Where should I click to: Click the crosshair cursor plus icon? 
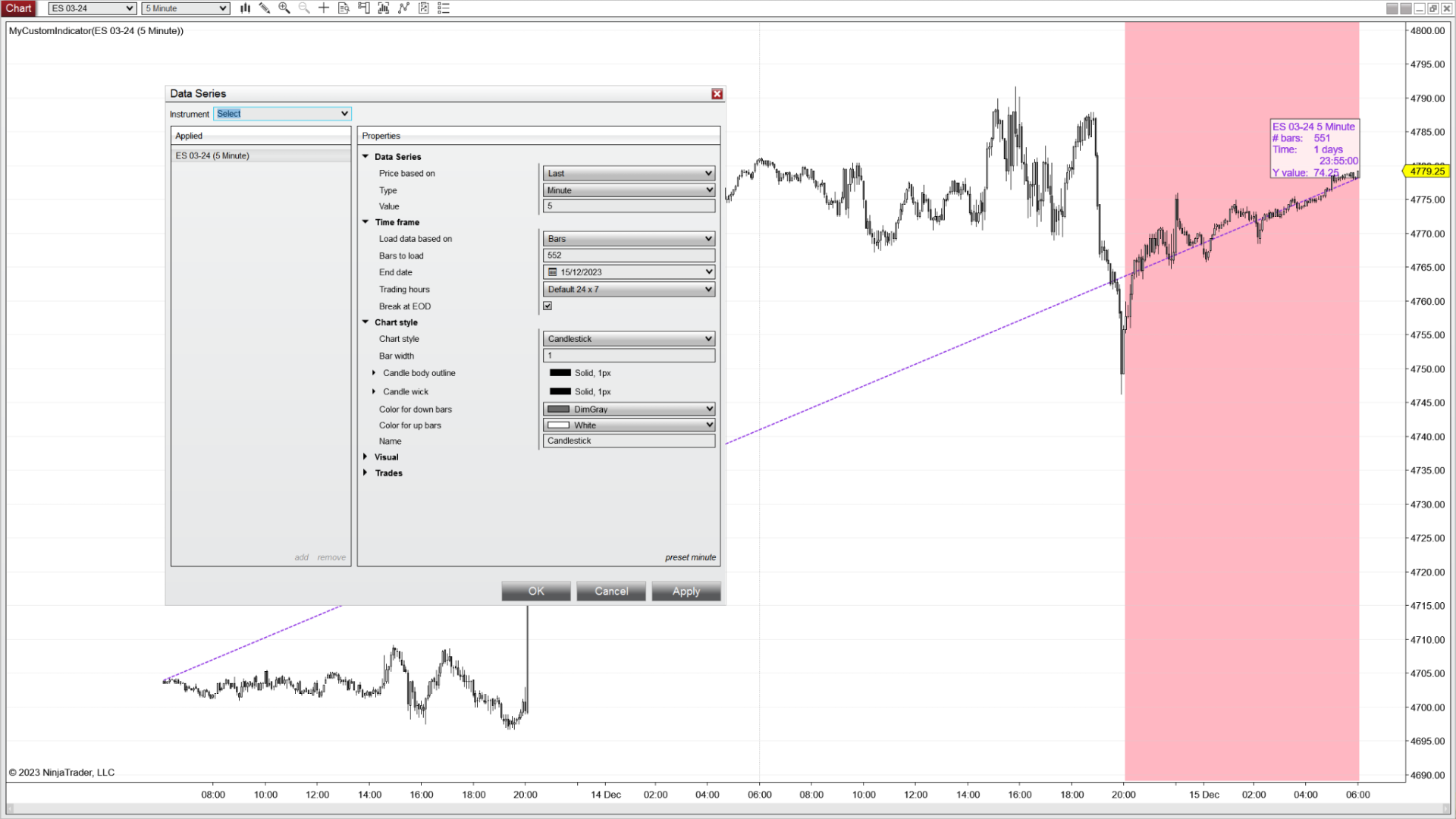pos(324,8)
